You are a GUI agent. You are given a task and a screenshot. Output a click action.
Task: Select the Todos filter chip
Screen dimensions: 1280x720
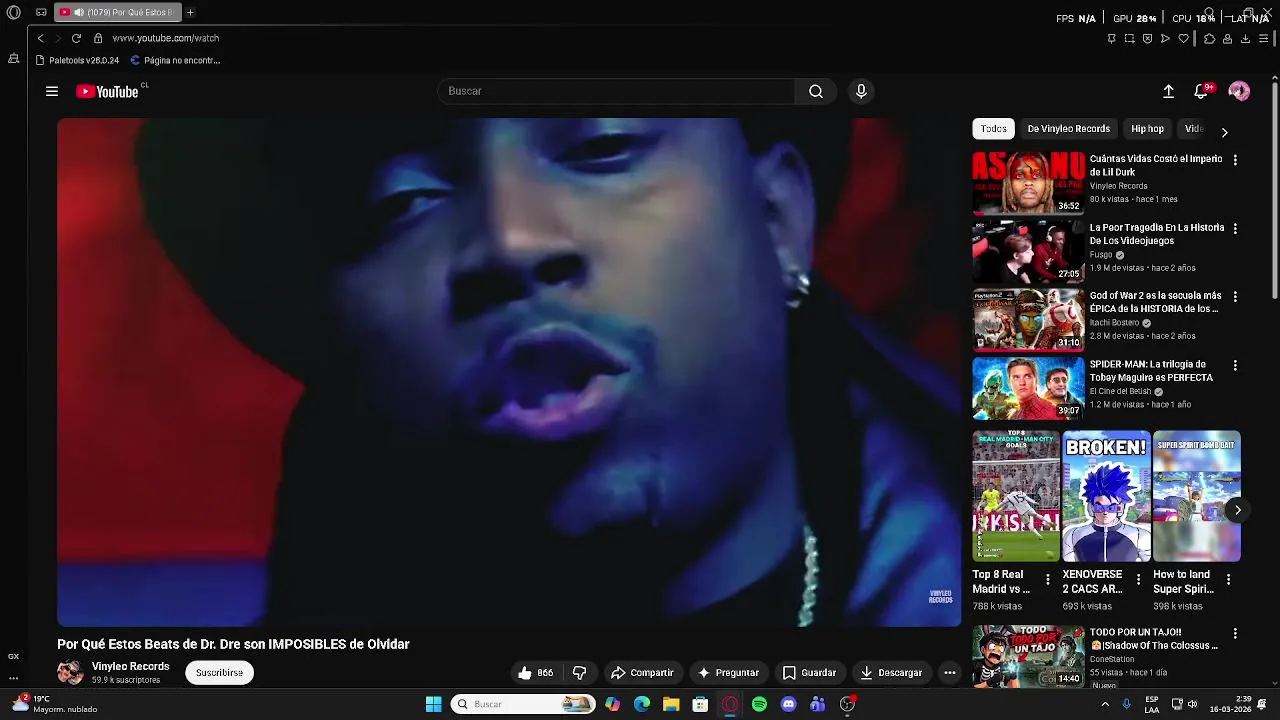click(x=993, y=129)
